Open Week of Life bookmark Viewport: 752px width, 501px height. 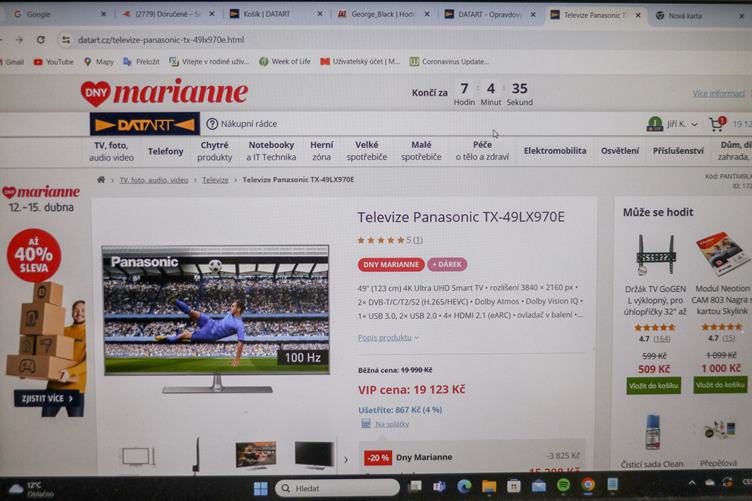(285, 62)
